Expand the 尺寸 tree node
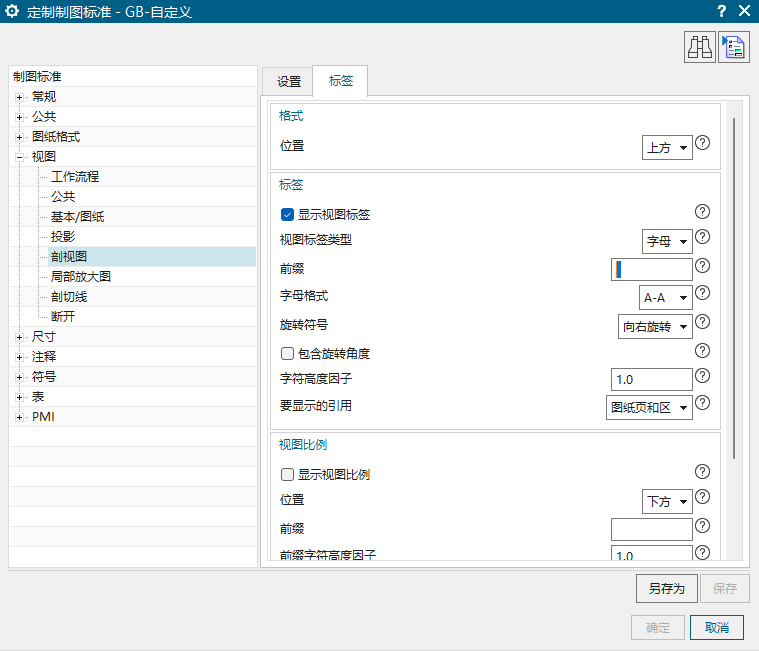The height and width of the screenshot is (651, 759). (x=19, y=337)
